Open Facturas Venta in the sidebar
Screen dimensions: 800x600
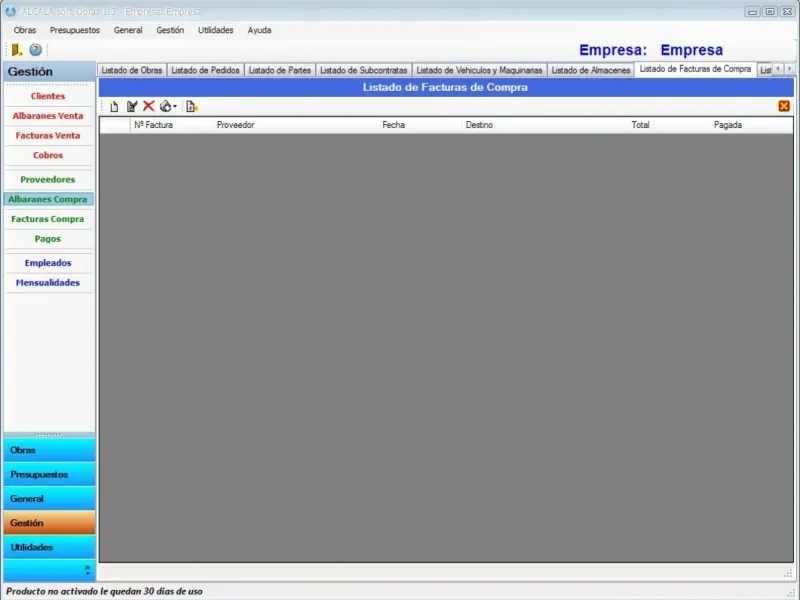point(48,136)
